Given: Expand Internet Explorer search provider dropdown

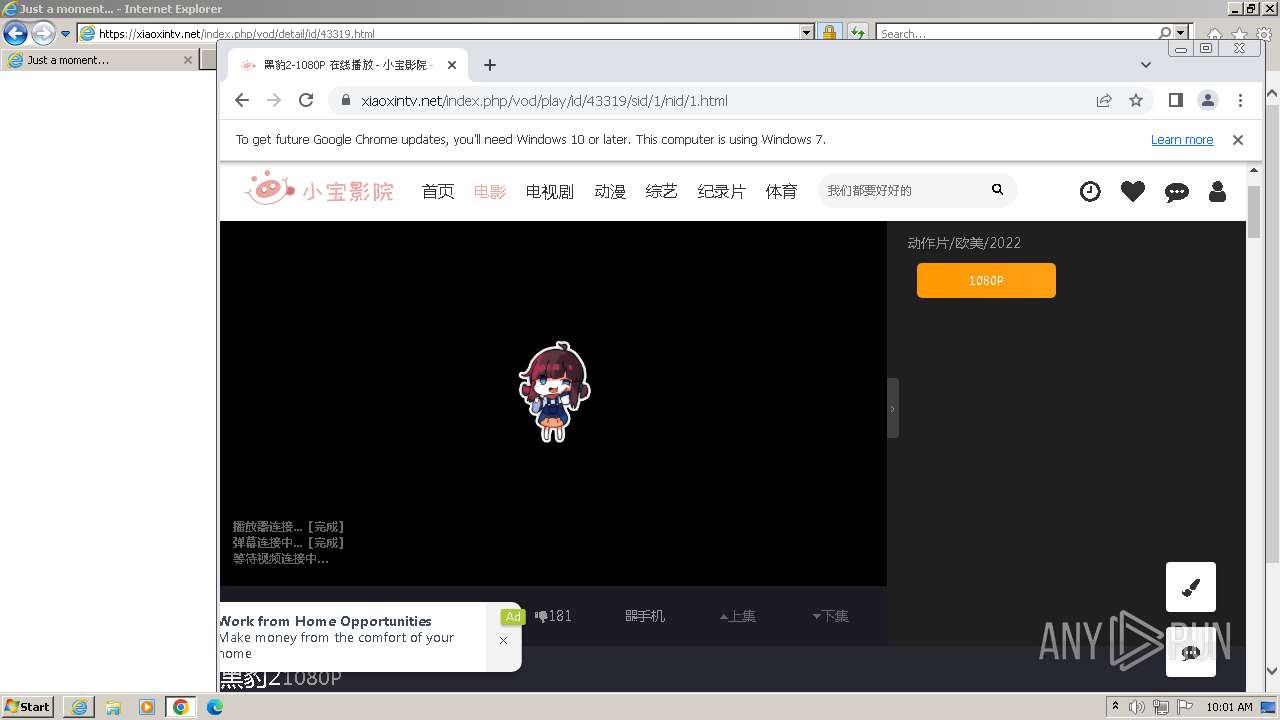Looking at the screenshot, I should [1182, 33].
